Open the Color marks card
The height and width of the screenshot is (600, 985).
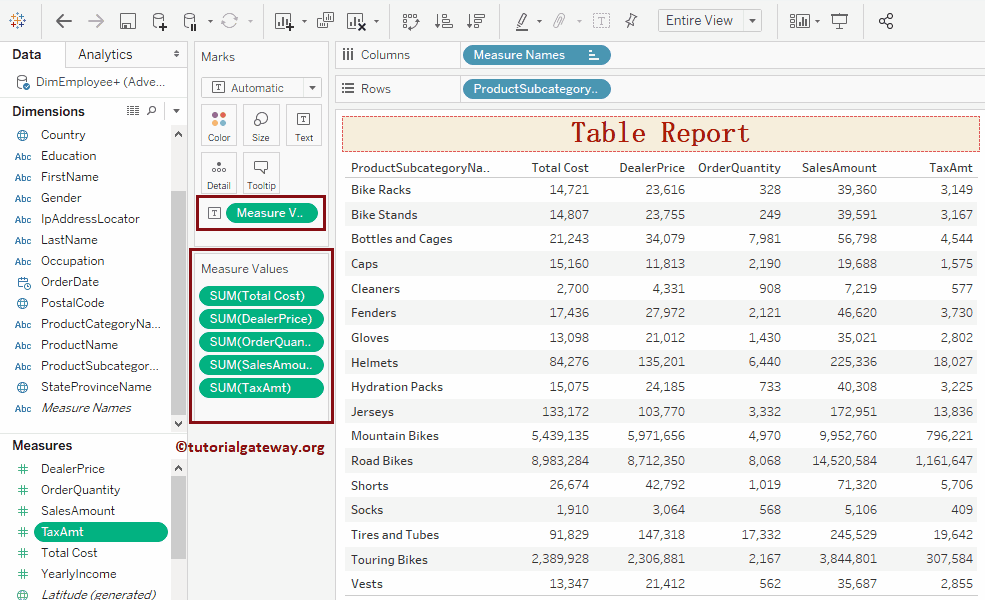219,126
